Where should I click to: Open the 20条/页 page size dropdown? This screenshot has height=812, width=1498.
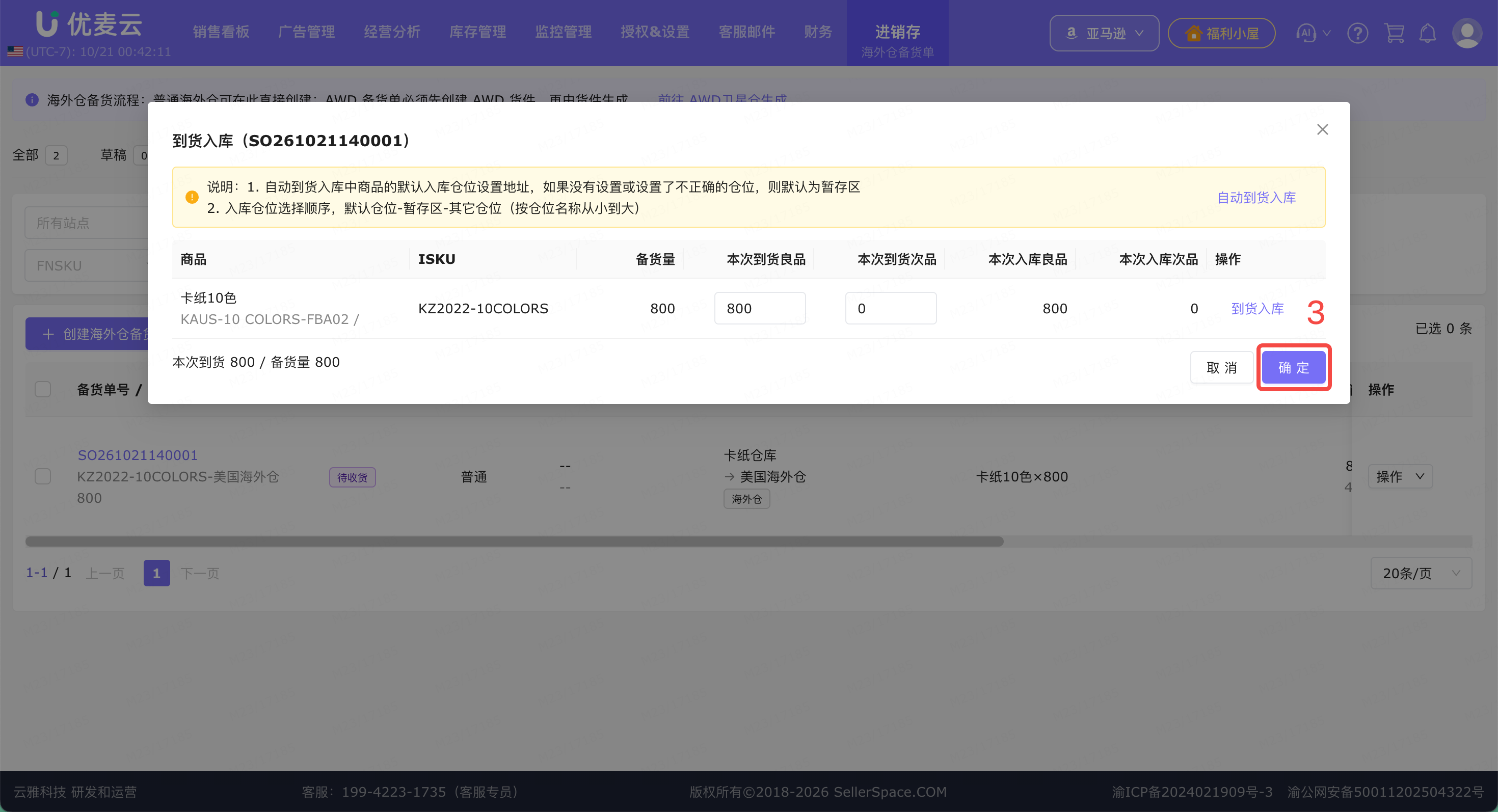pos(1421,573)
